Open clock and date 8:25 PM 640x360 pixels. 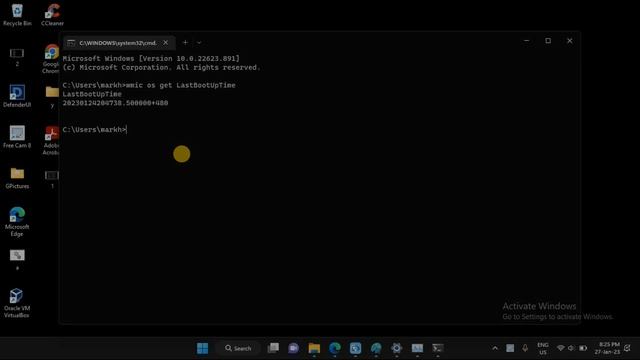coord(607,348)
